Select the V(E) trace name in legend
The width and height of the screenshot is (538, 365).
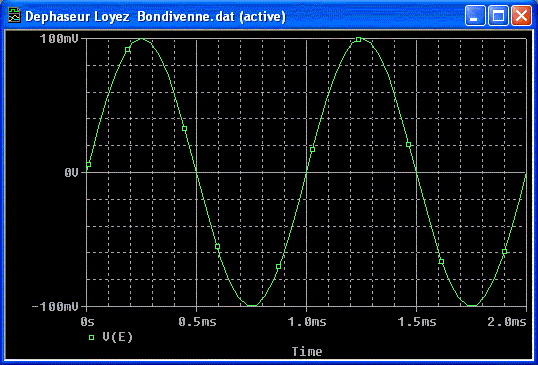[x=117, y=337]
